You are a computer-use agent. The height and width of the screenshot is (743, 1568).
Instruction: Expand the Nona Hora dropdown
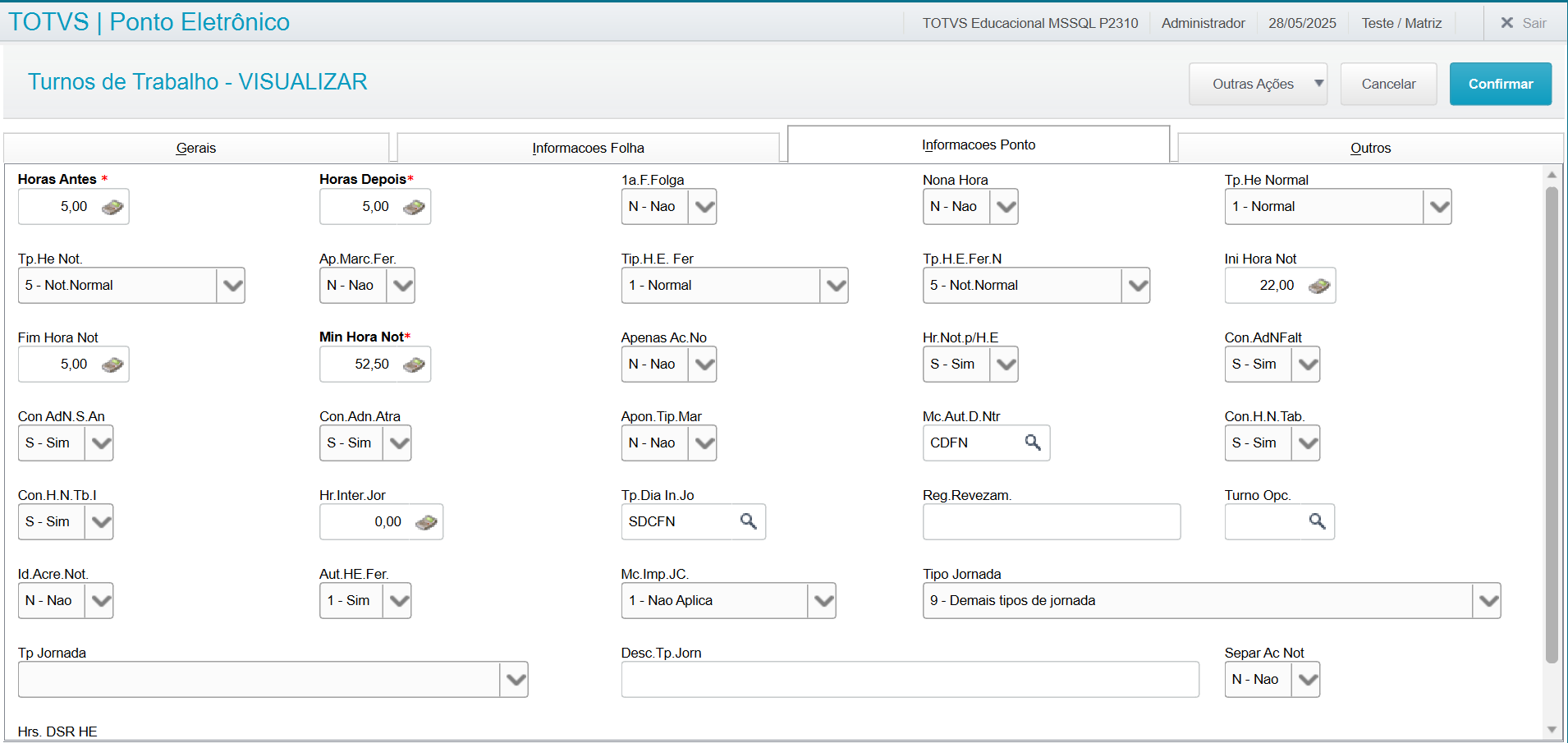[x=1005, y=207]
